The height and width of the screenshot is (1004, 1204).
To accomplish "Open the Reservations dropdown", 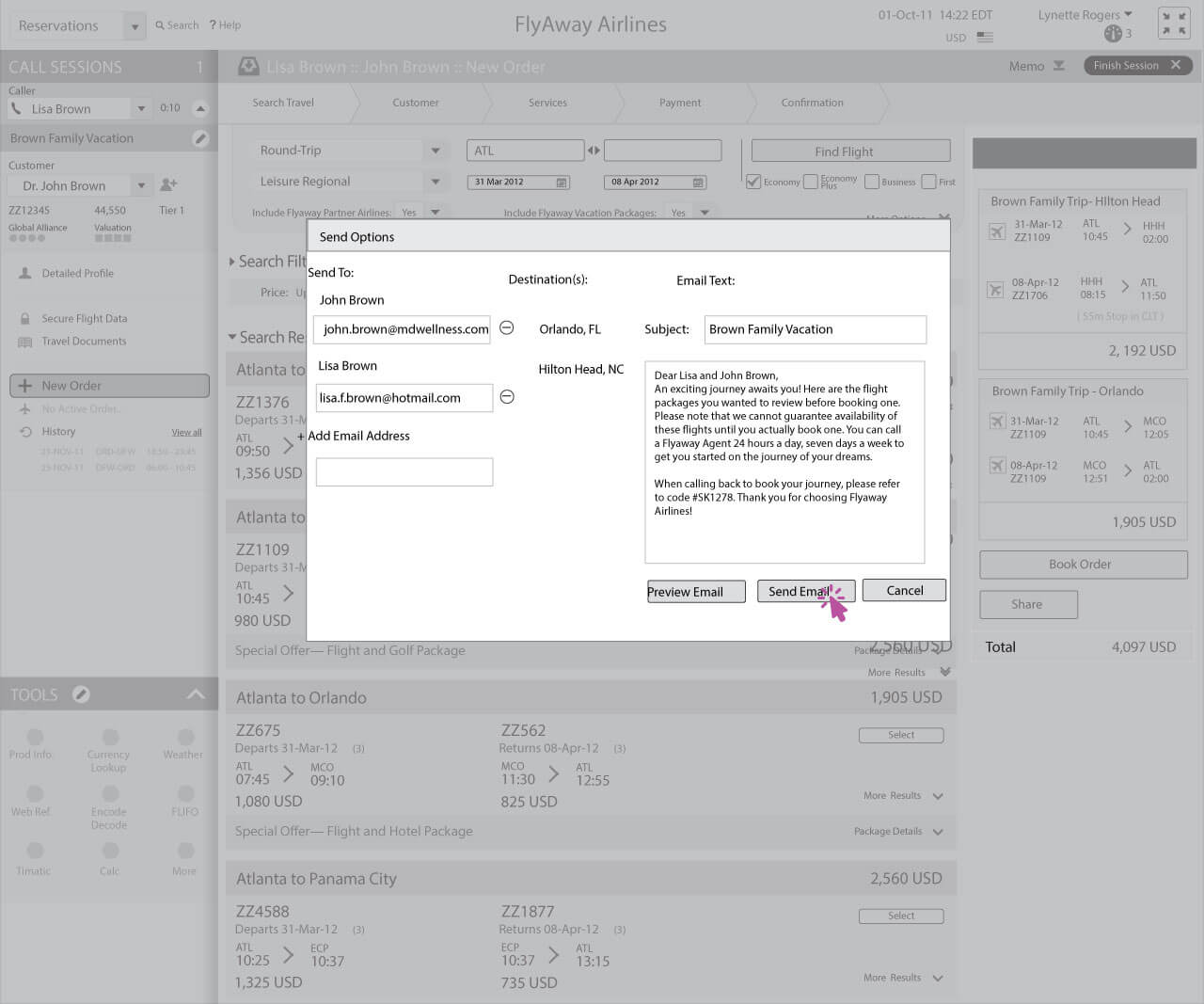I will [135, 26].
